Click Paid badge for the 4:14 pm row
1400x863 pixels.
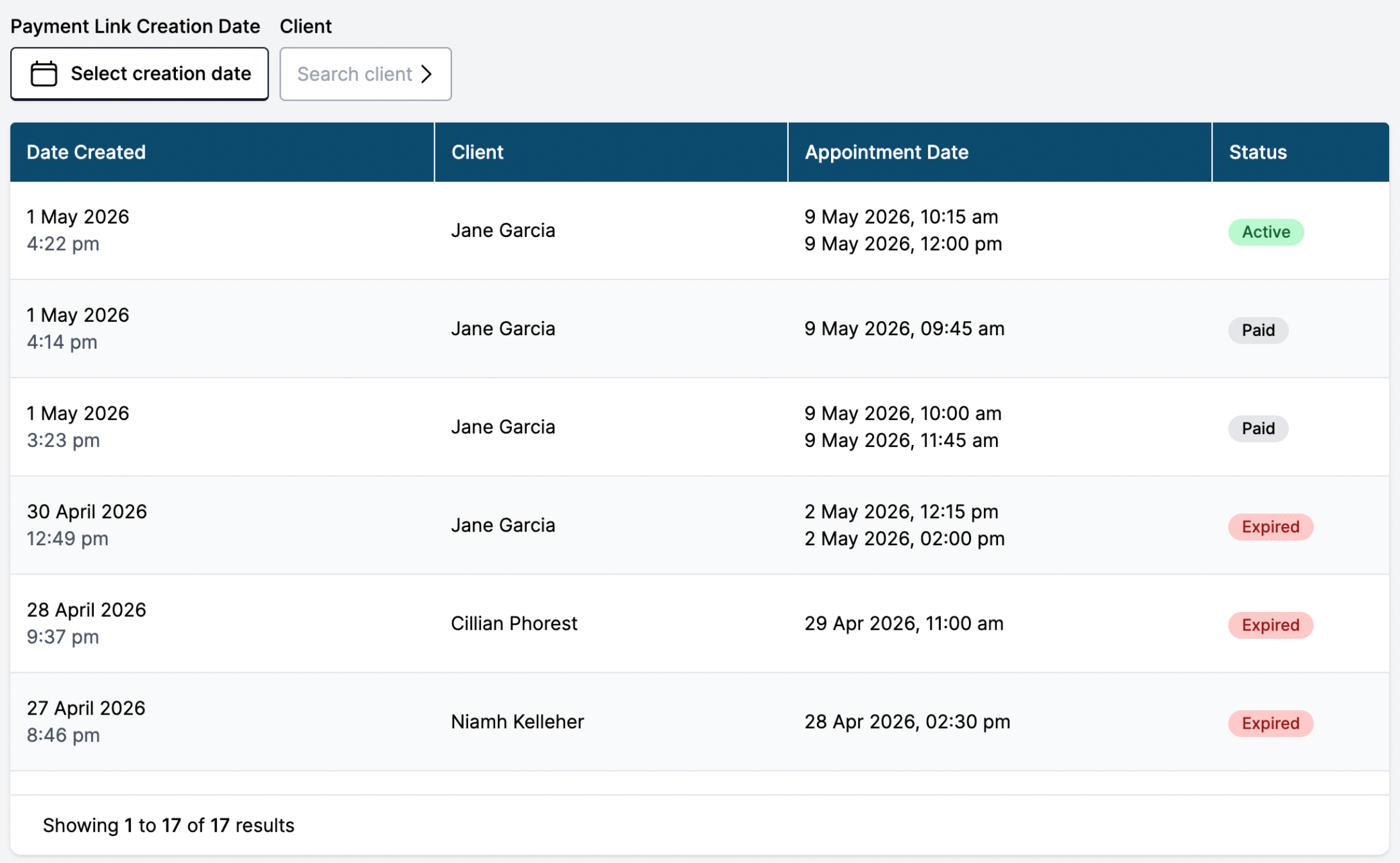1258,330
